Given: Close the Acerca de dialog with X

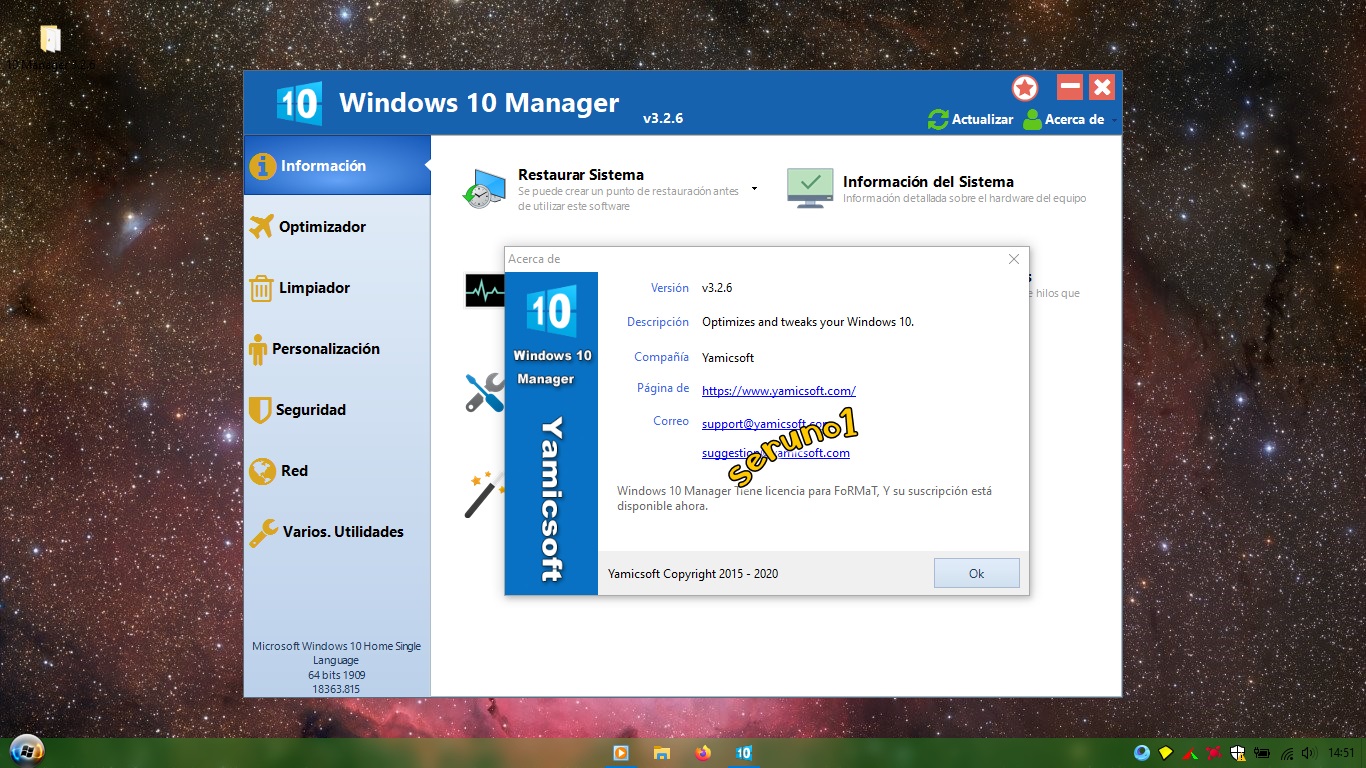Looking at the screenshot, I should pyautogui.click(x=1014, y=259).
